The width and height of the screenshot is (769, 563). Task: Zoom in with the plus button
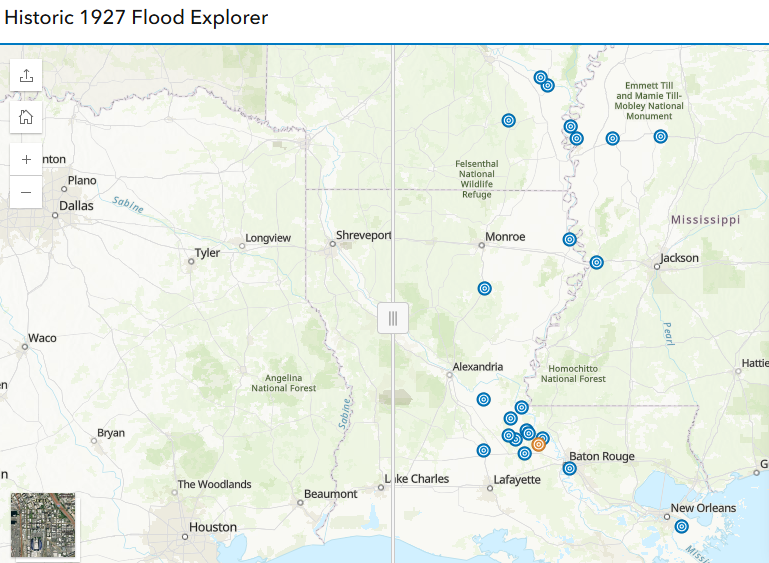point(26,159)
